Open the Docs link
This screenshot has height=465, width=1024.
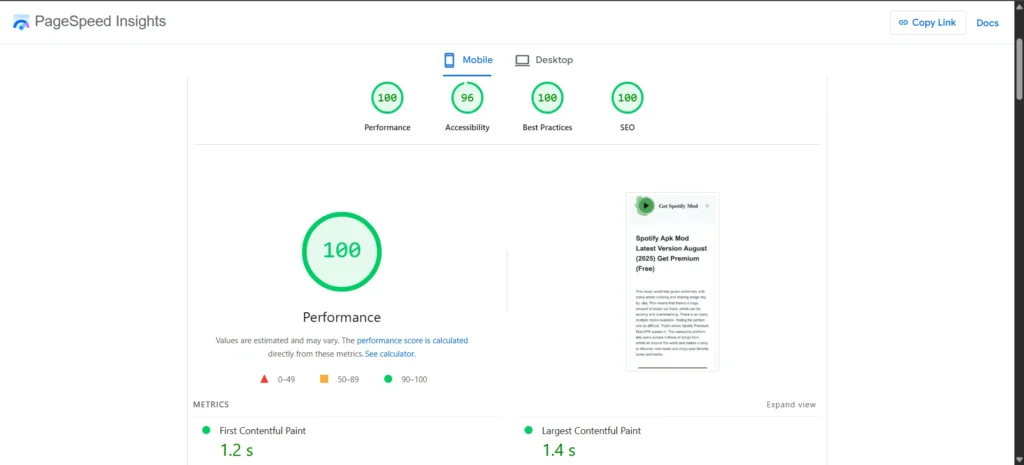tap(987, 23)
